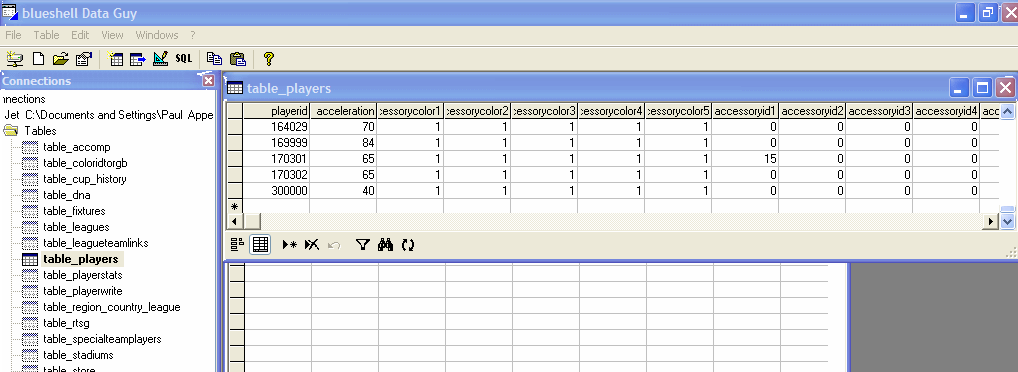
Task: Open the SQL query tool
Action: [x=184, y=59]
